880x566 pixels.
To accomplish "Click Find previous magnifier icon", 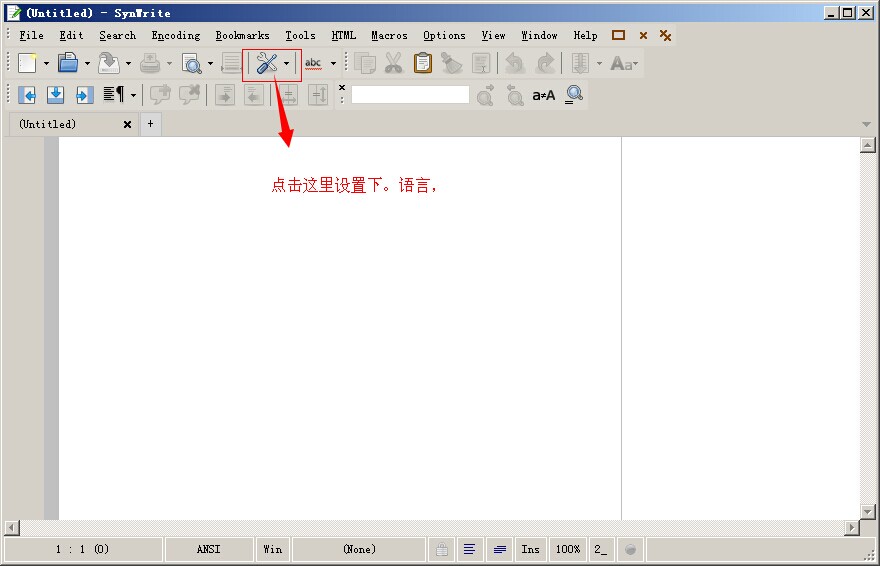I will coord(514,95).
